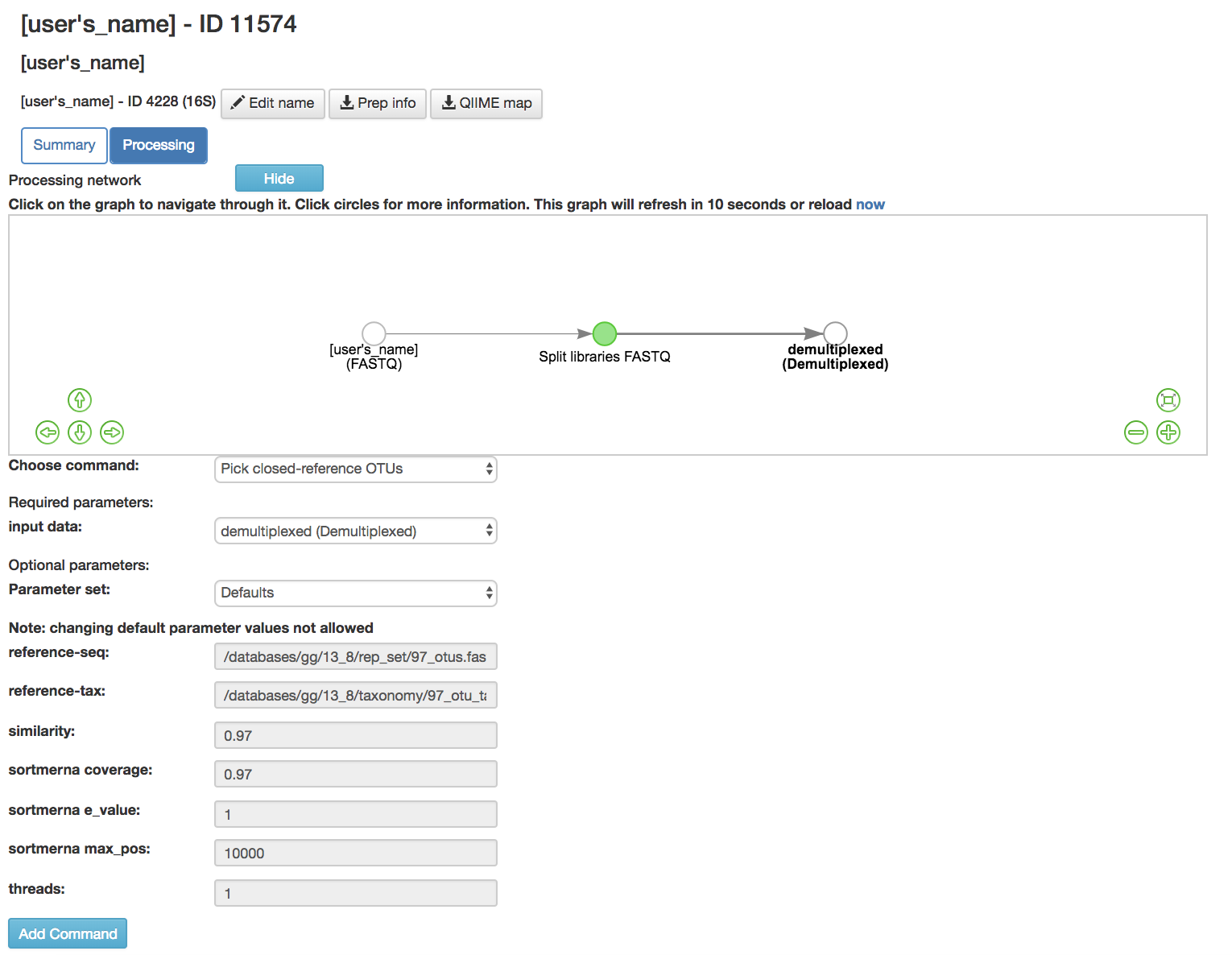The width and height of the screenshot is (1232, 955).
Task: Select the green Split libraries FASTQ node
Action: point(604,333)
